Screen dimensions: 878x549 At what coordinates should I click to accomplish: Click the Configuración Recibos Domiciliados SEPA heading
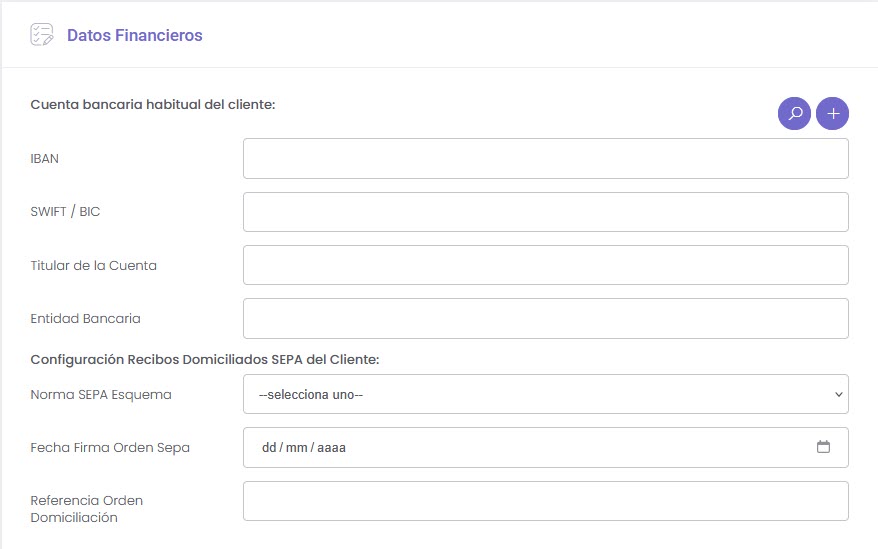click(205, 359)
